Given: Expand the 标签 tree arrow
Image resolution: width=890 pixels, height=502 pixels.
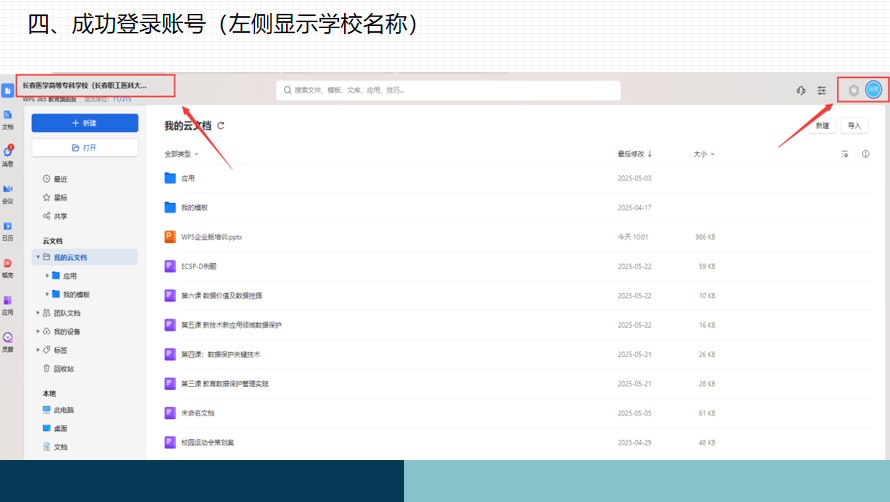Looking at the screenshot, I should coord(38,350).
